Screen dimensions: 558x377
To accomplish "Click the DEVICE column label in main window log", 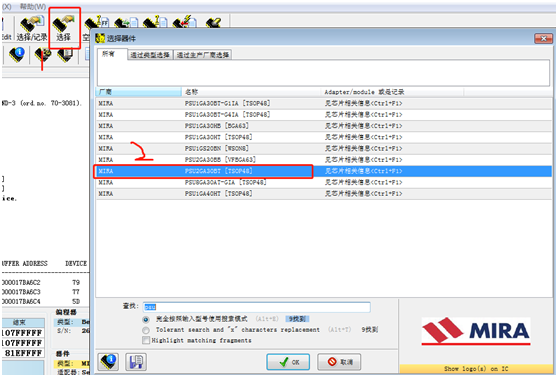I will coord(76,263).
